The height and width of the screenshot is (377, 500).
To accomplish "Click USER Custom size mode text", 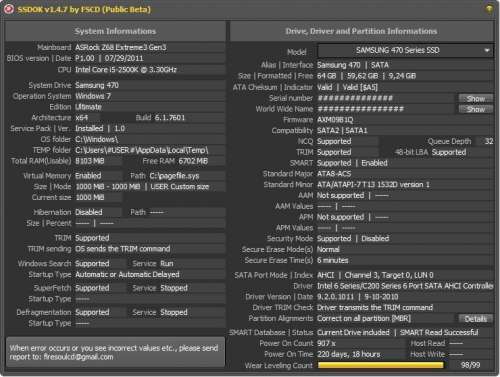I will coord(180,187).
